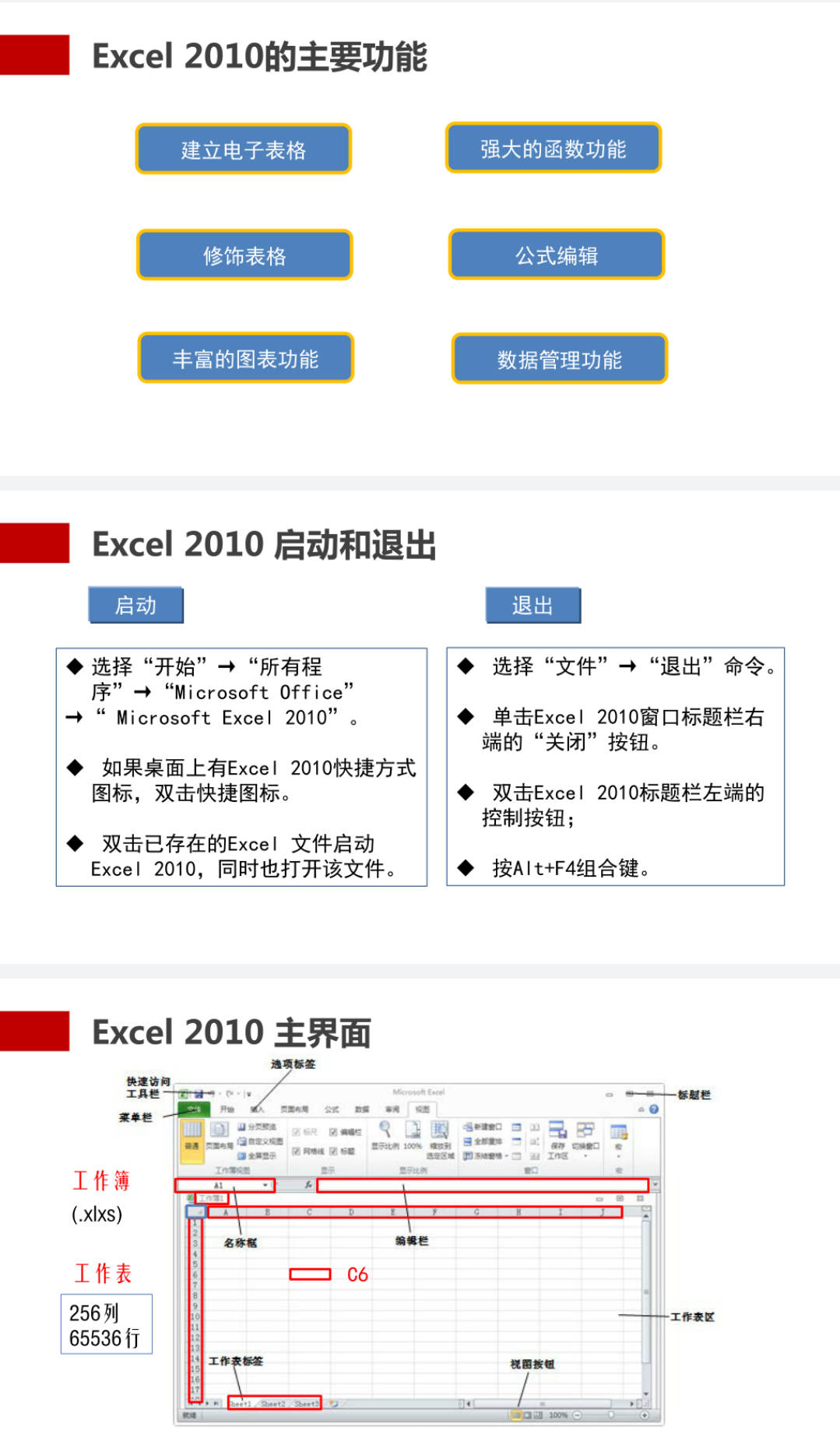Click the 建立电子表格 blue box

click(244, 149)
